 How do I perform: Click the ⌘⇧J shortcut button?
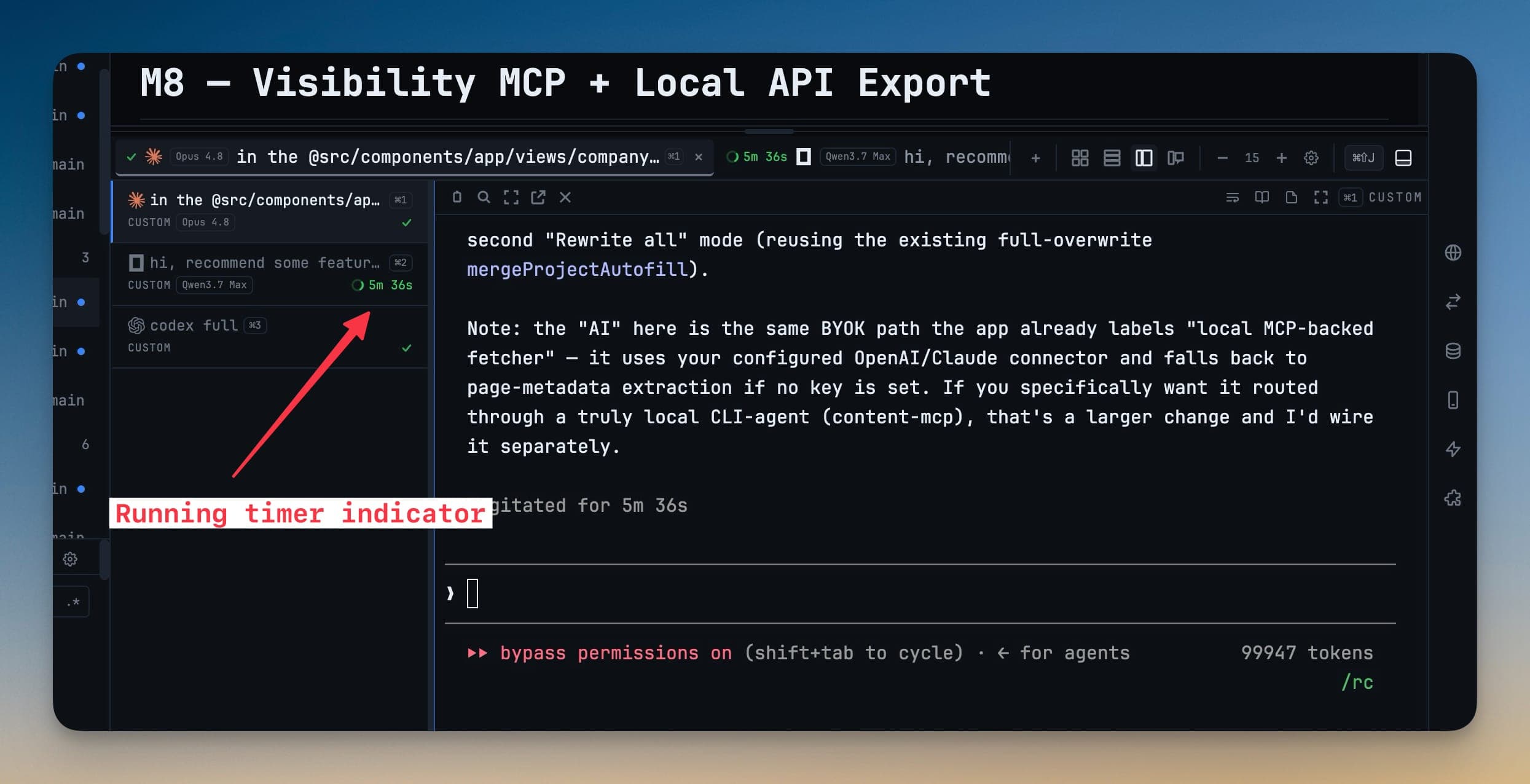click(x=1363, y=158)
